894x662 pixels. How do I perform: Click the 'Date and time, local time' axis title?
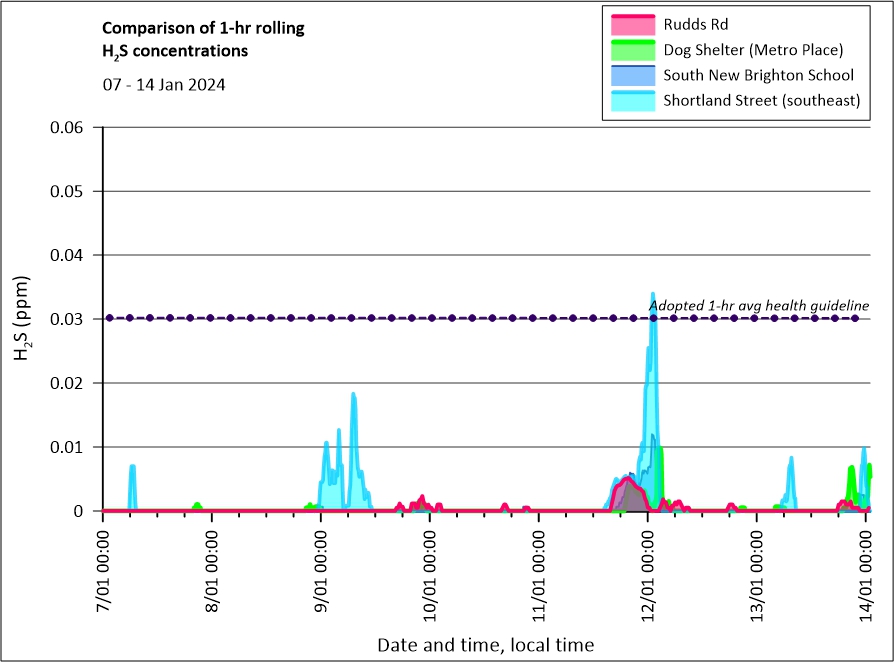tap(485, 645)
